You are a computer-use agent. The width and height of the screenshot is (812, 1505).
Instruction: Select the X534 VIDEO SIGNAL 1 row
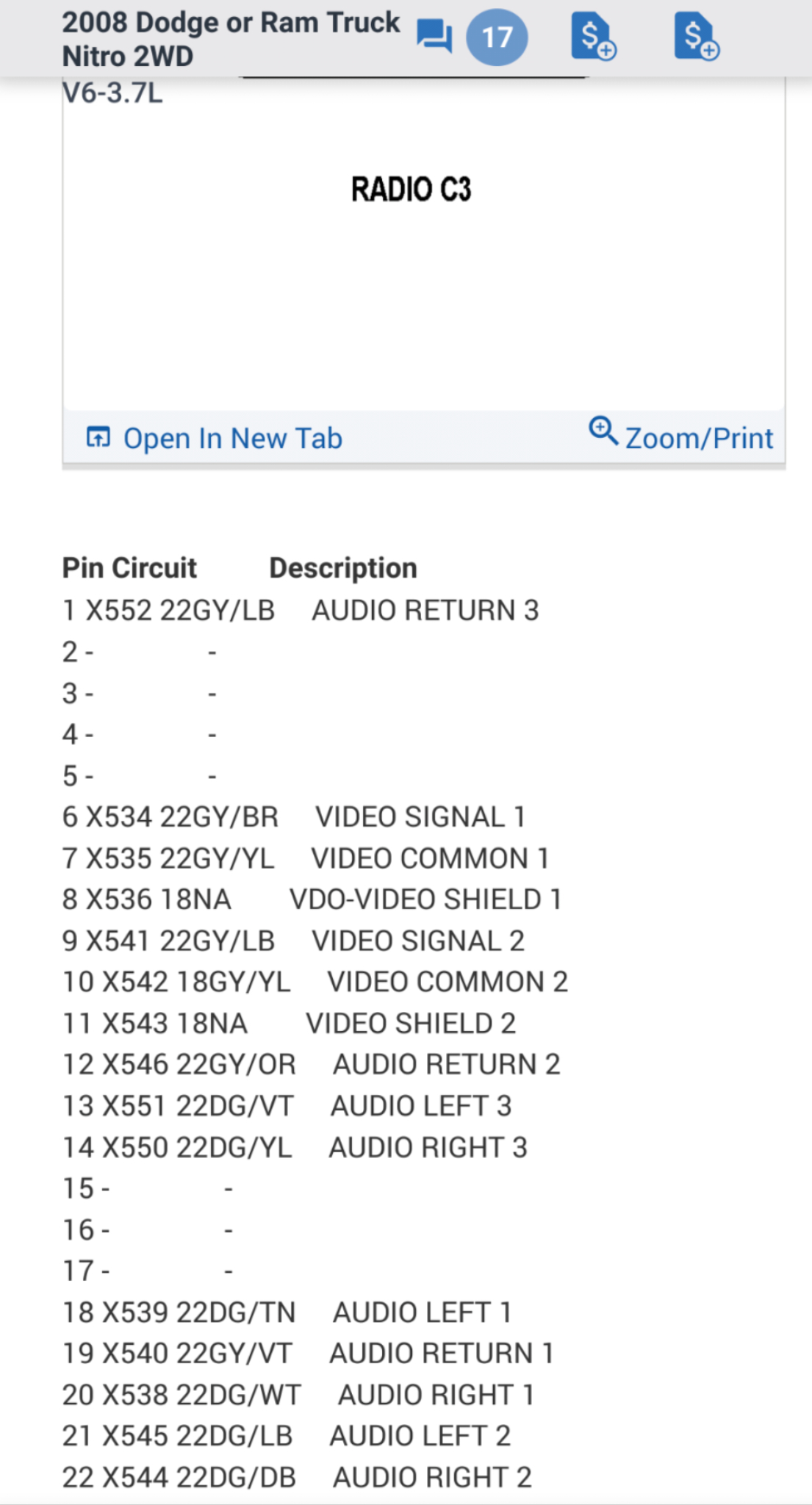(x=294, y=817)
